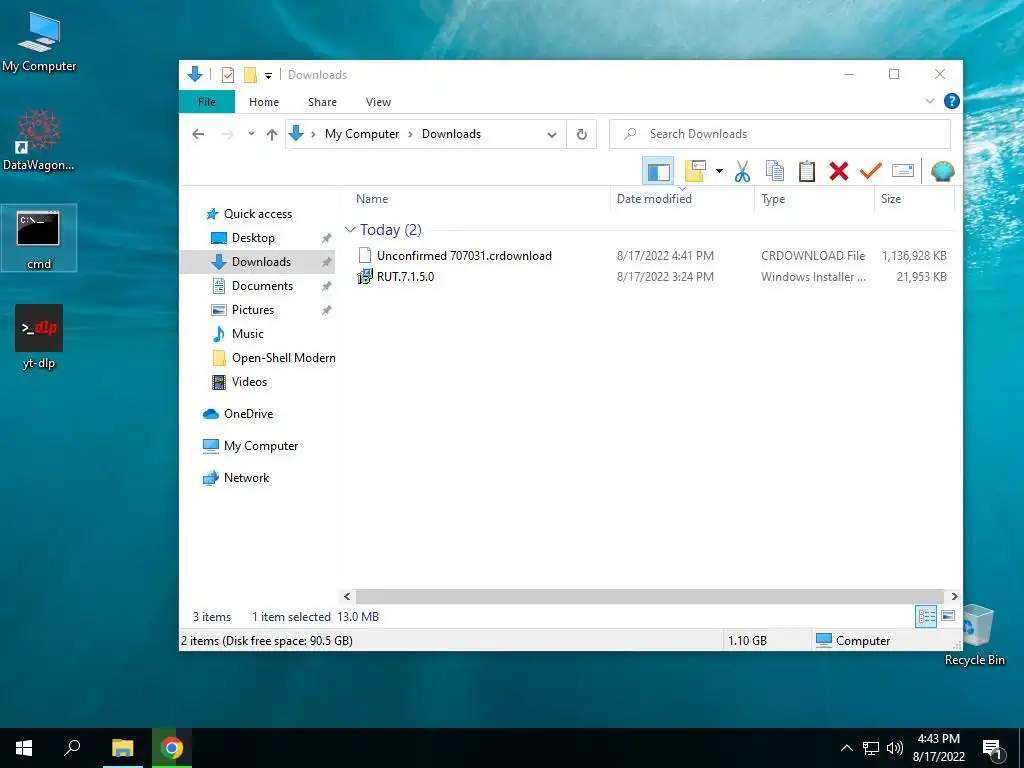This screenshot has height=768, width=1024.
Task: Click File Explorer on the taskbar
Action: [122, 748]
